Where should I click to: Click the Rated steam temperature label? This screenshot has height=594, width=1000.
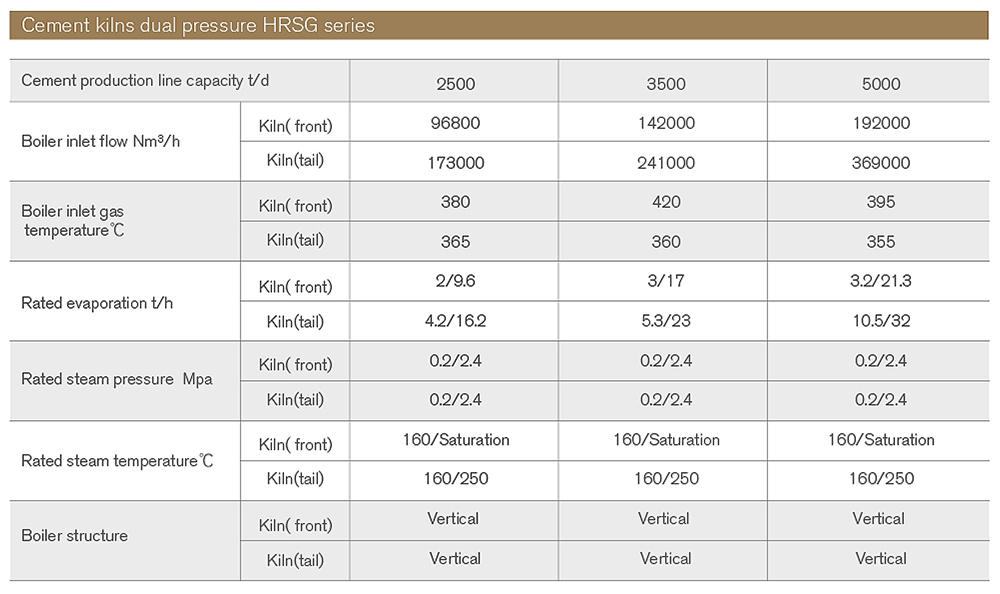(117, 461)
